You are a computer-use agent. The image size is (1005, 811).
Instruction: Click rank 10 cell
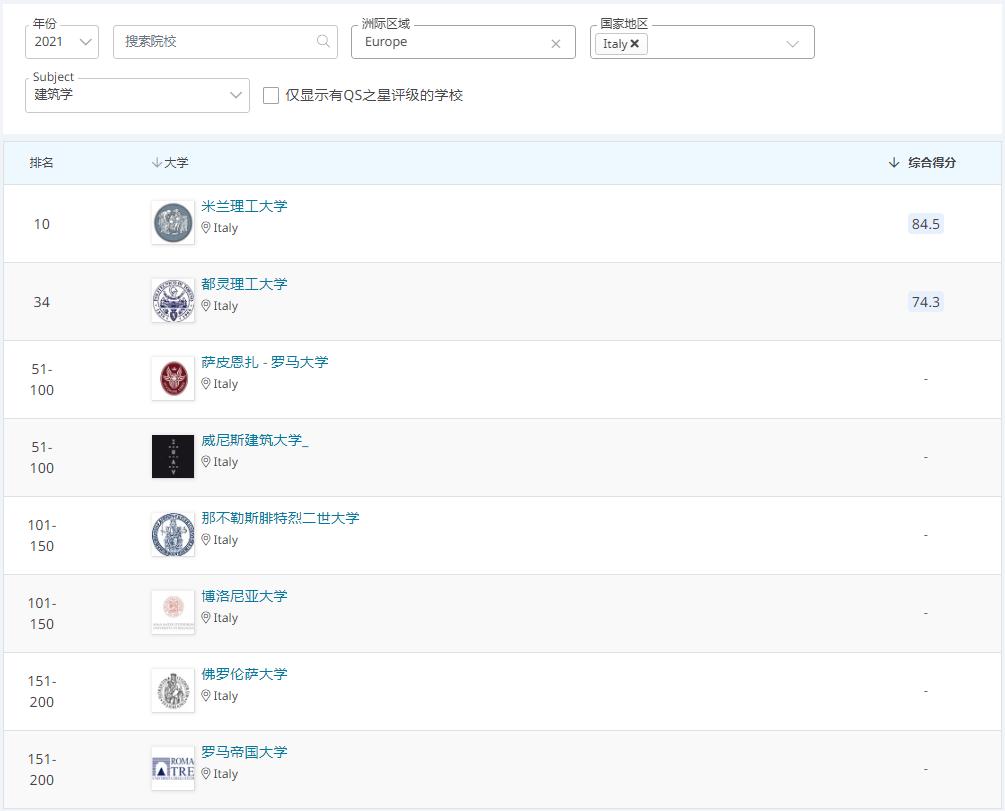click(x=42, y=224)
